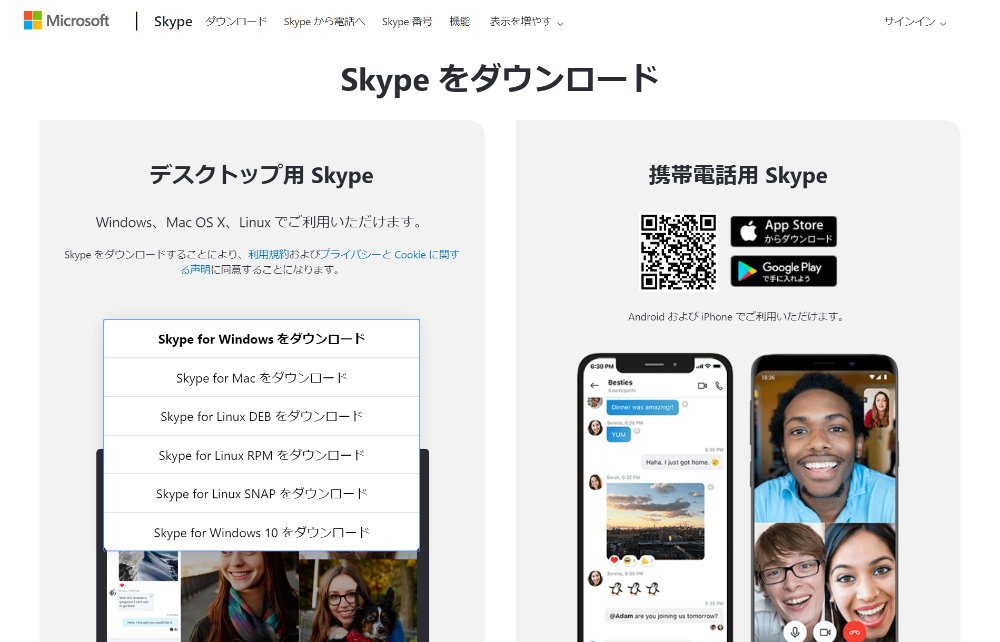Click the Skype をダウンロード page title
Viewport: 1000px width, 642px height.
[x=499, y=80]
